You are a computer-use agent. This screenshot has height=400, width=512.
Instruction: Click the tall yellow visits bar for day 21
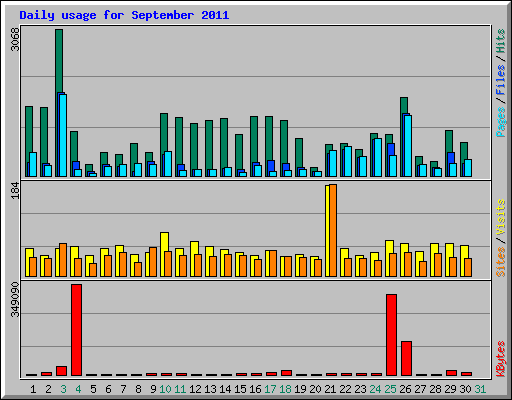(327, 231)
